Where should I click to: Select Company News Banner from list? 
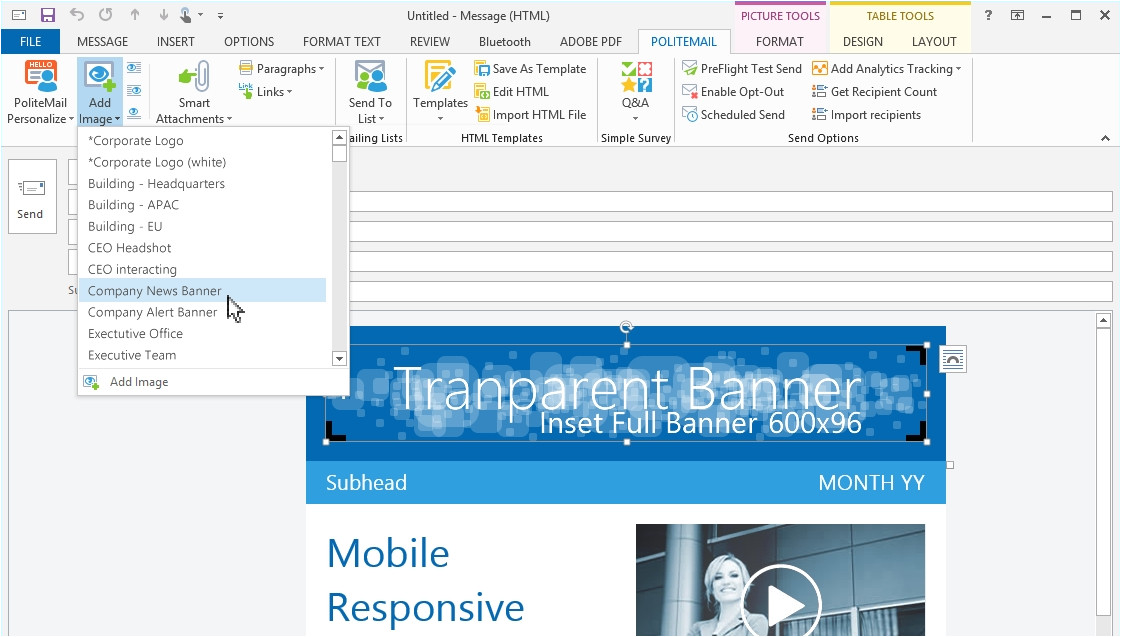coord(155,291)
